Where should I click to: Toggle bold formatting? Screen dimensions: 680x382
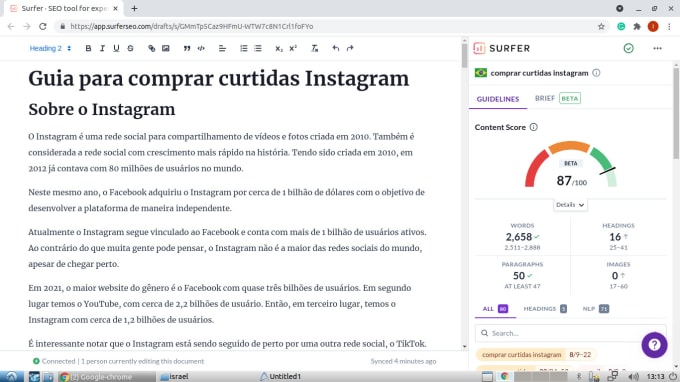click(x=88, y=48)
